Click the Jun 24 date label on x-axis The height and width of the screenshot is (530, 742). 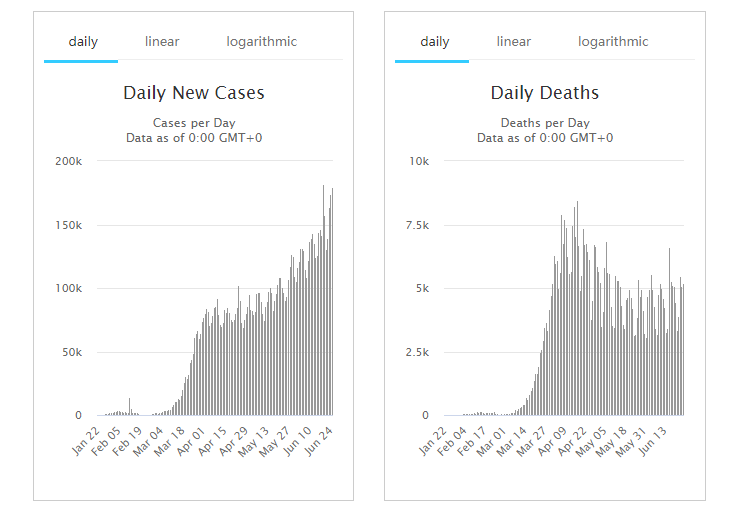(x=319, y=439)
